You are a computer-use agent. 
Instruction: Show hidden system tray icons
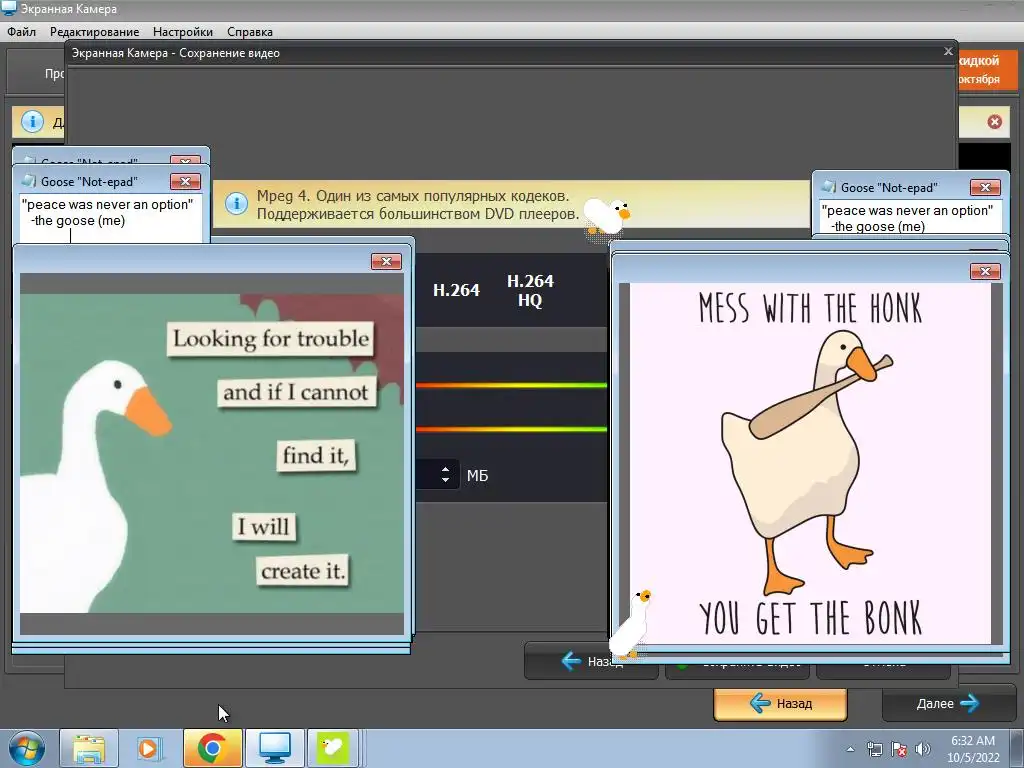850,750
